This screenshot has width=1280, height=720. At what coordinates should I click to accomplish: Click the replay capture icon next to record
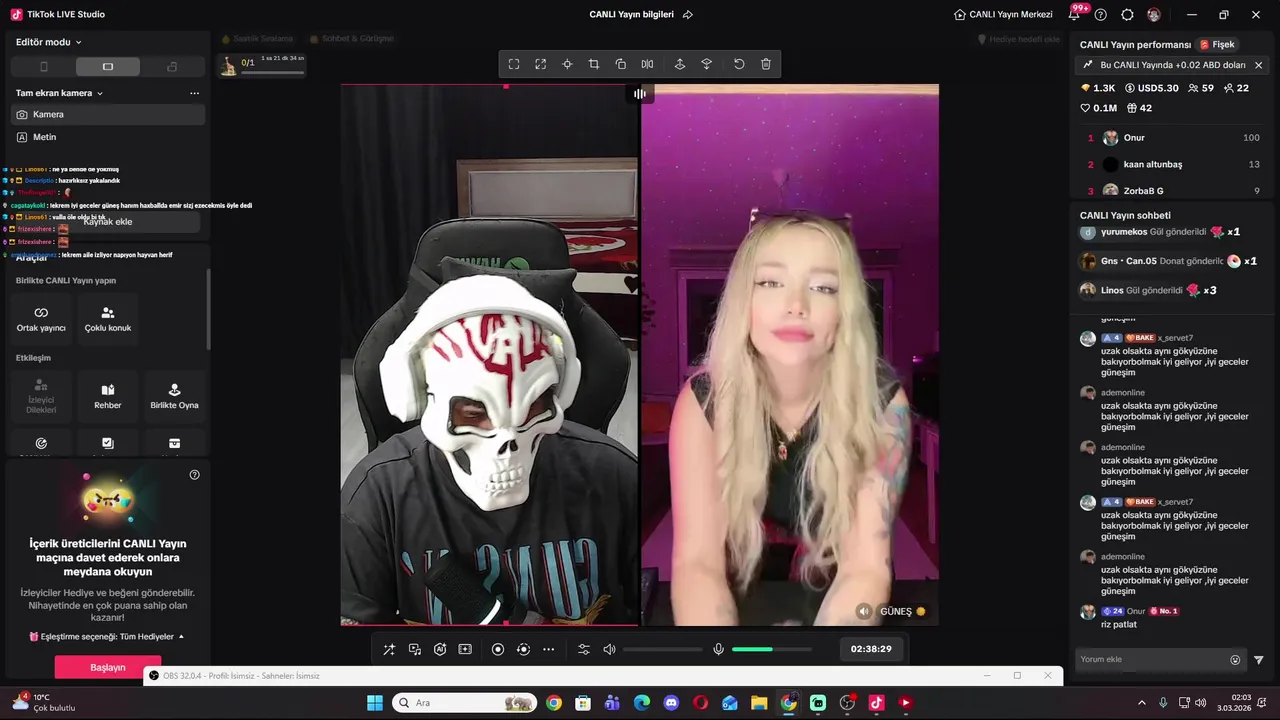523,649
